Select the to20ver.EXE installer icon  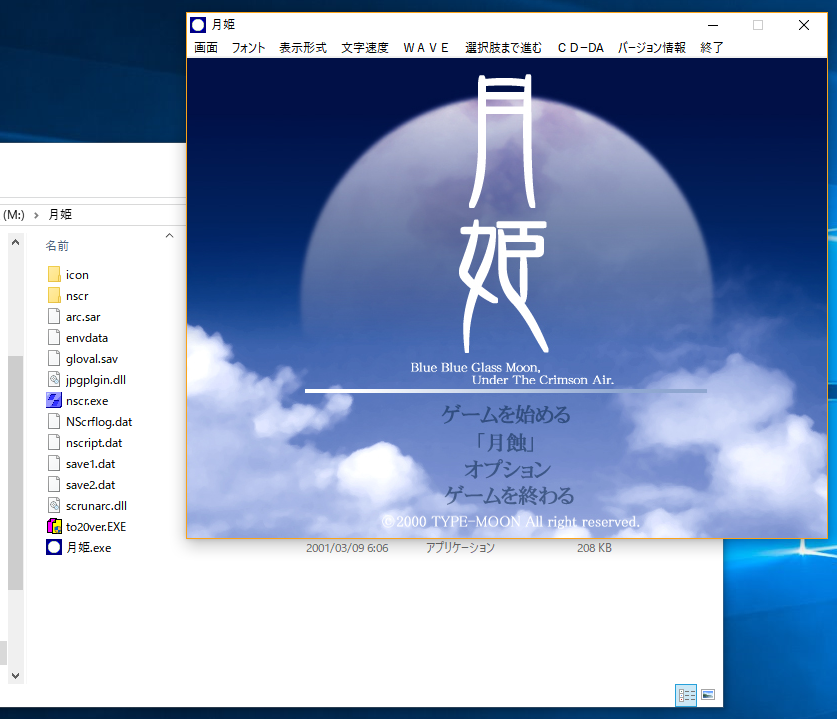point(54,527)
